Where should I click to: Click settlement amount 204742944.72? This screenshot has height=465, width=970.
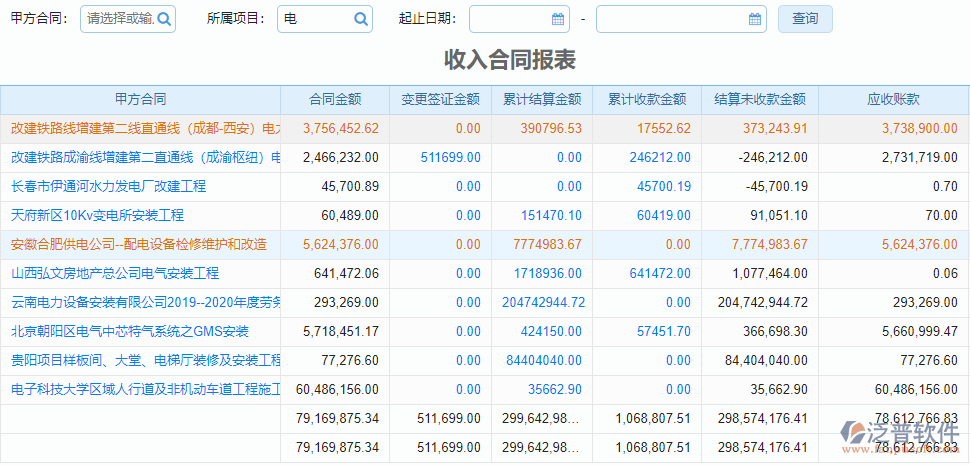pyautogui.click(x=544, y=302)
